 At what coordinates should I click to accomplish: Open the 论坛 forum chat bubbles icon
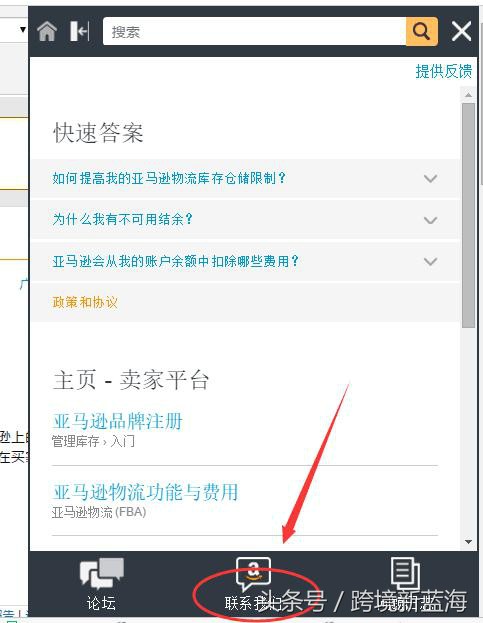pyautogui.click(x=102, y=574)
